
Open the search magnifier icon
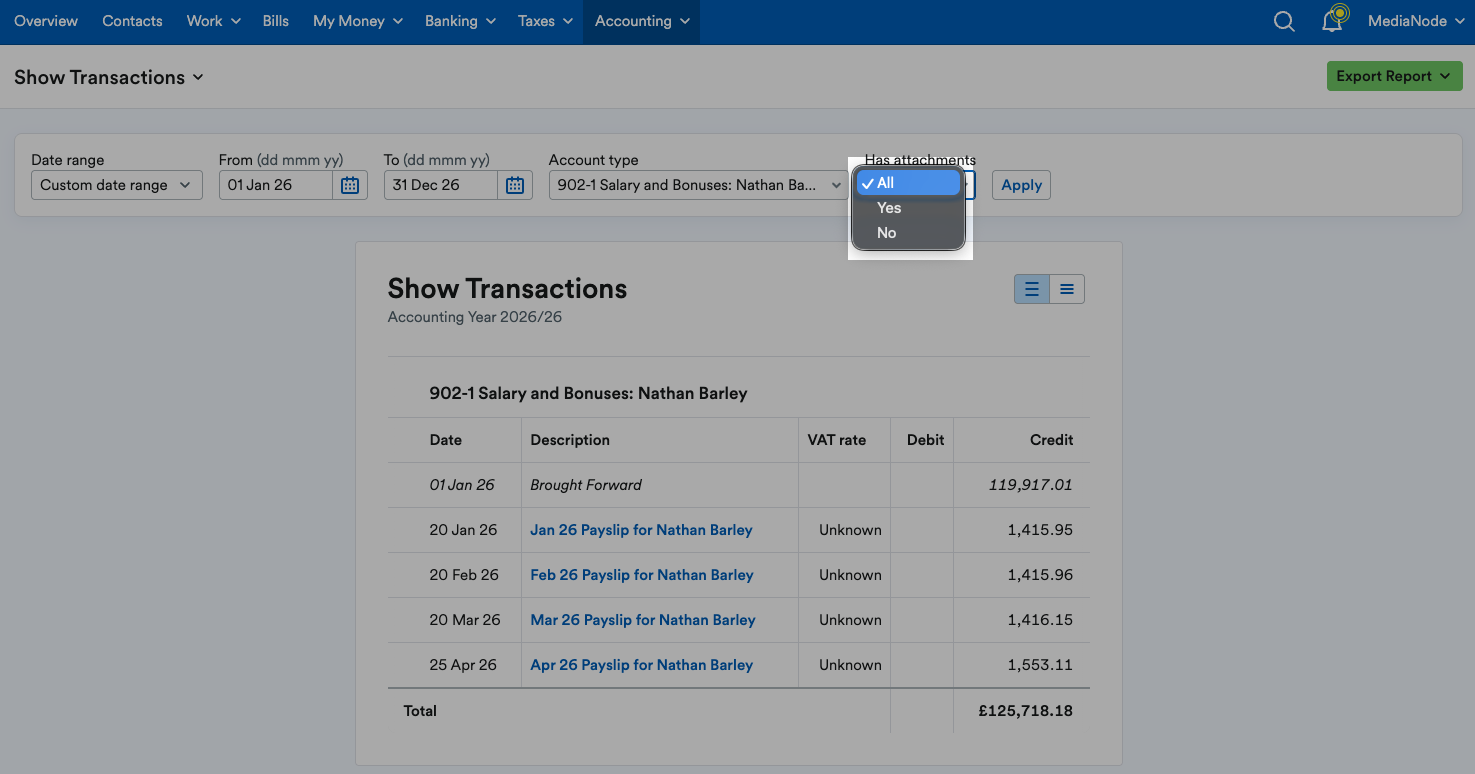(1284, 21)
